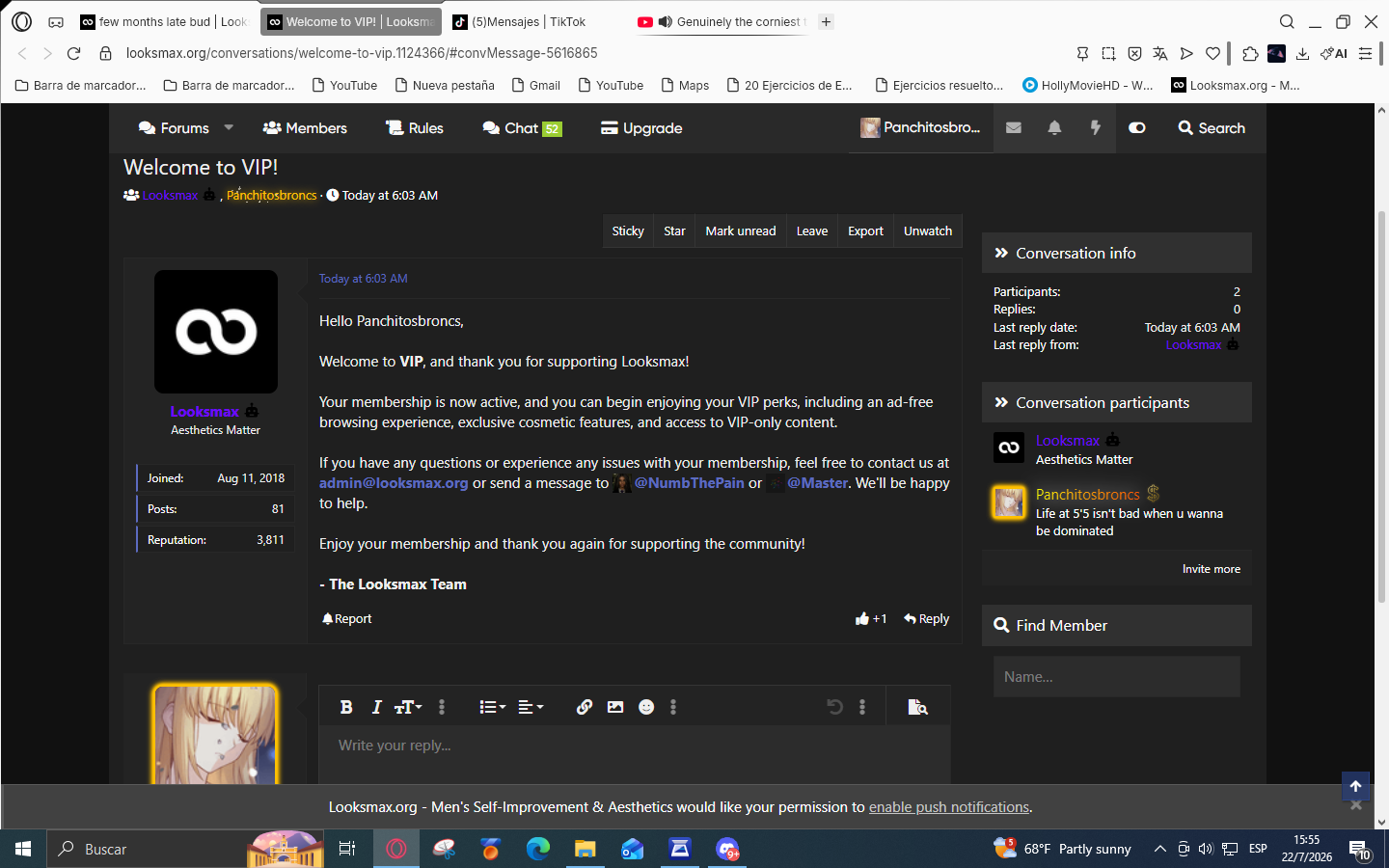Dismiss the push notification banner

(x=1356, y=806)
